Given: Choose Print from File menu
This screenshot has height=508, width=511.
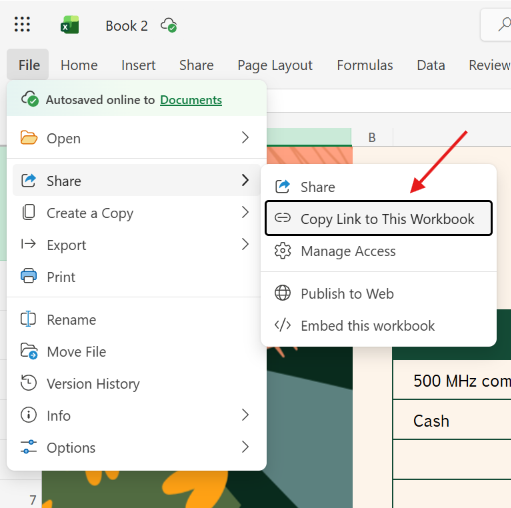Looking at the screenshot, I should (137, 276).
